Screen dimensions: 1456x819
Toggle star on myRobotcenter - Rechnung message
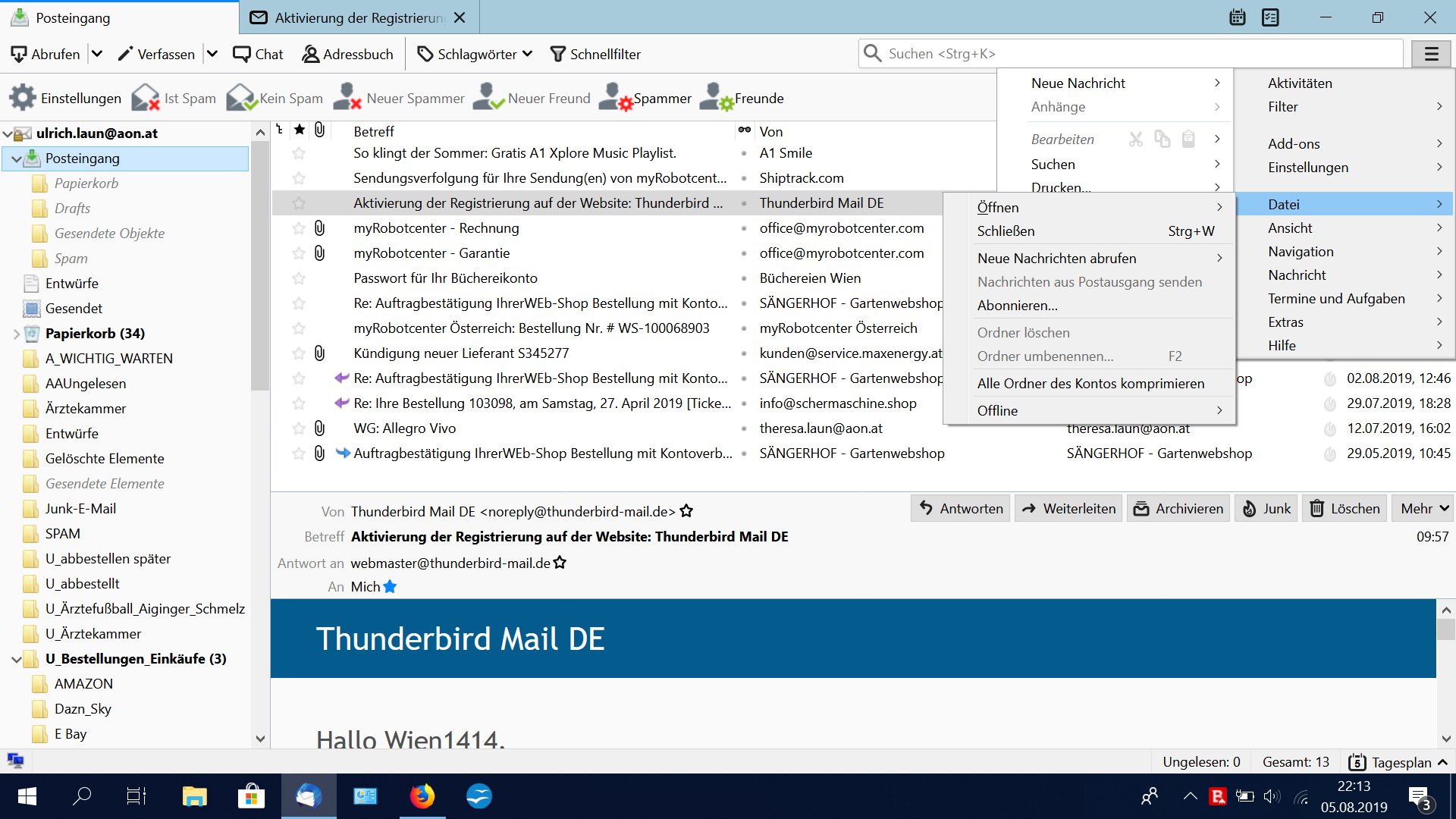pos(299,228)
